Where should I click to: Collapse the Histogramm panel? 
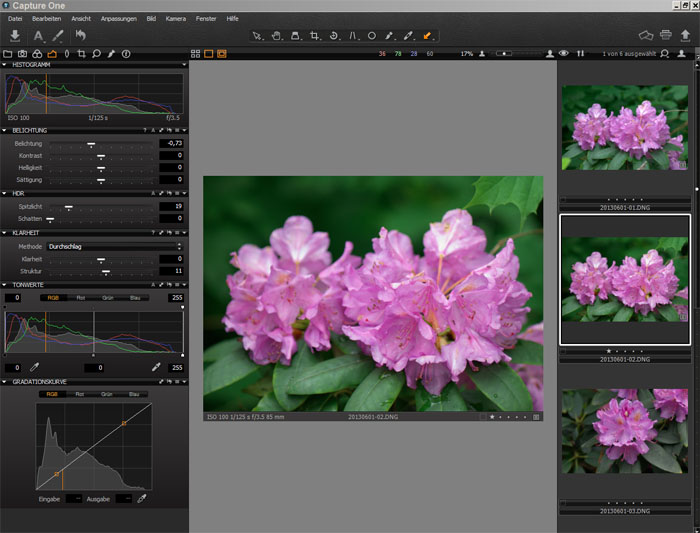pos(5,65)
